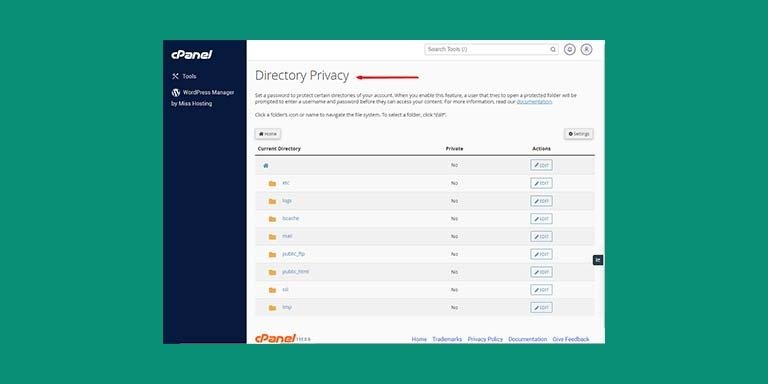Screen dimensions: 768x384
Task: Open notifications bell icon
Action: [569, 49]
